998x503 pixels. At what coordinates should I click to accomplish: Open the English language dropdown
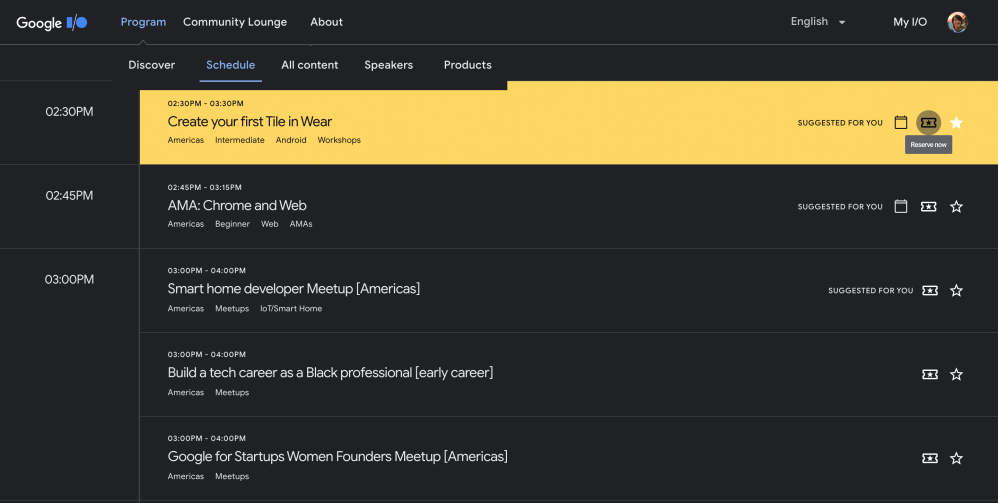click(x=817, y=22)
